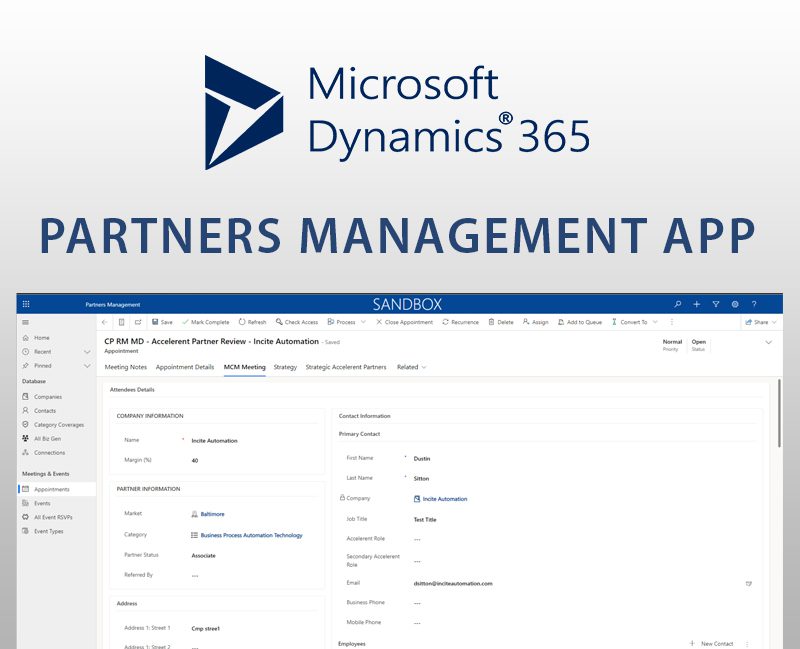Click the form vertical scrollbar
800x649 pixels.
pos(779,413)
